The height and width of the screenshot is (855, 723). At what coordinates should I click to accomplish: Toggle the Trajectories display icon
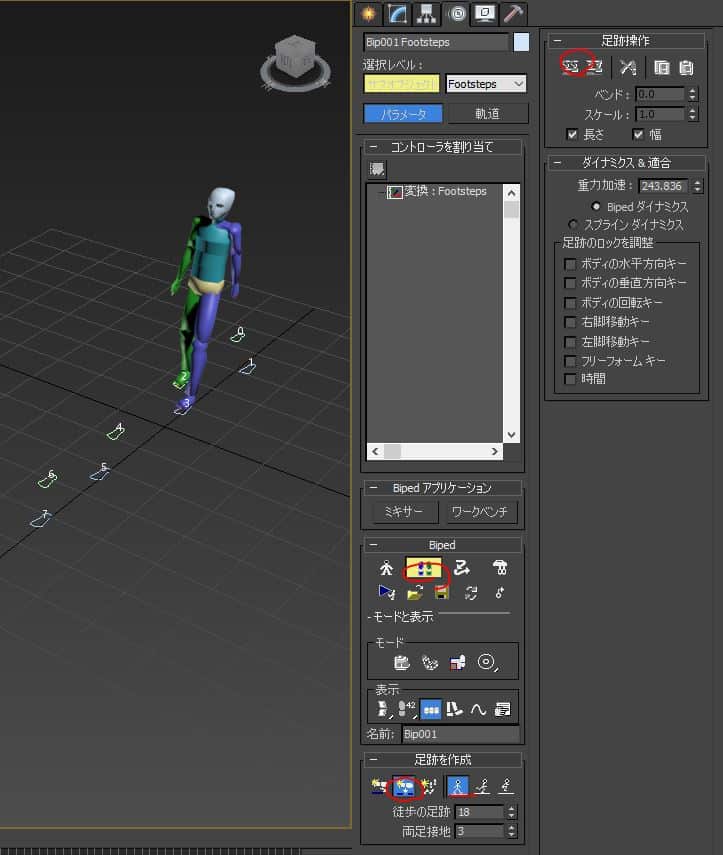[477, 709]
